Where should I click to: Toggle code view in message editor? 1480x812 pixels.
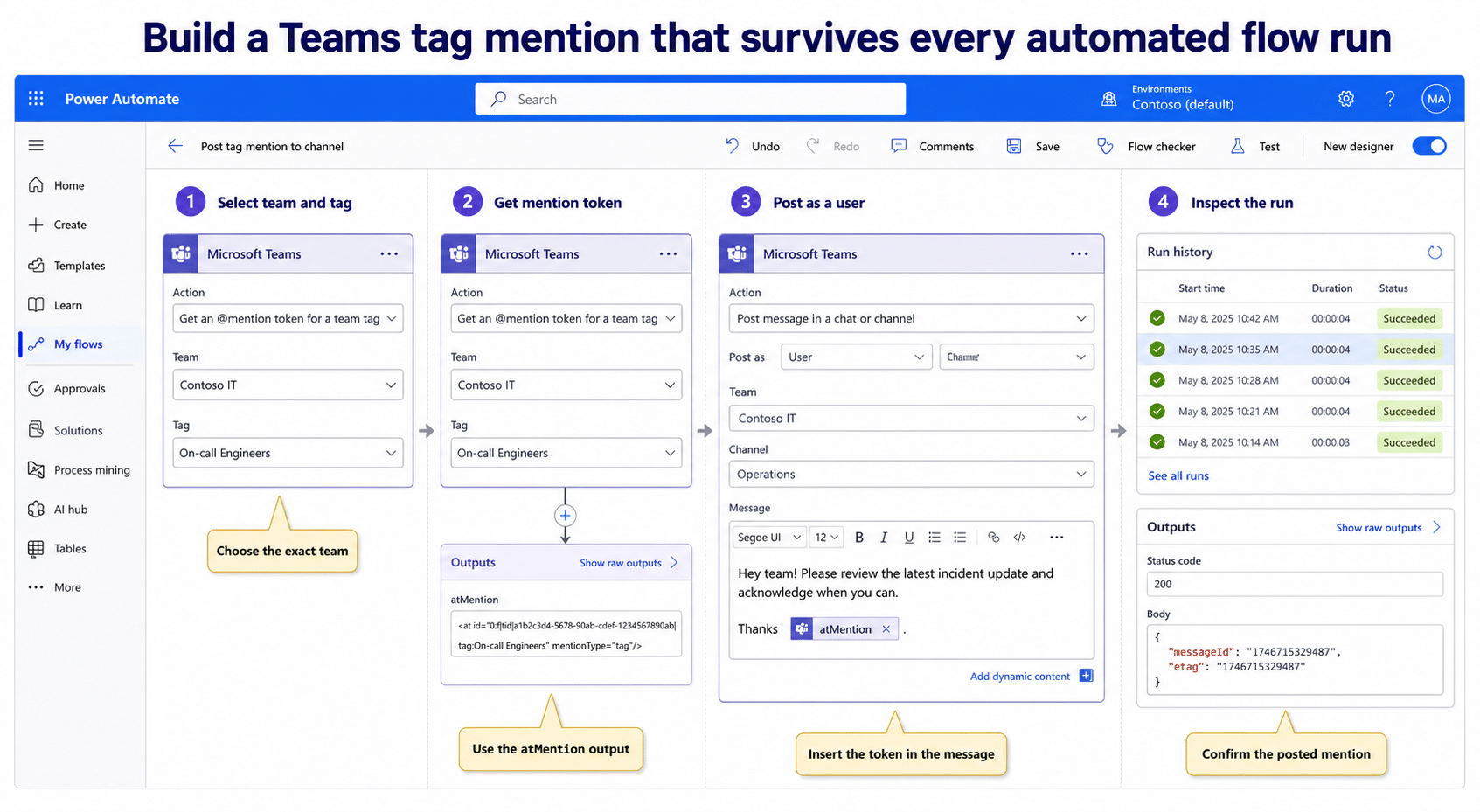point(1019,538)
